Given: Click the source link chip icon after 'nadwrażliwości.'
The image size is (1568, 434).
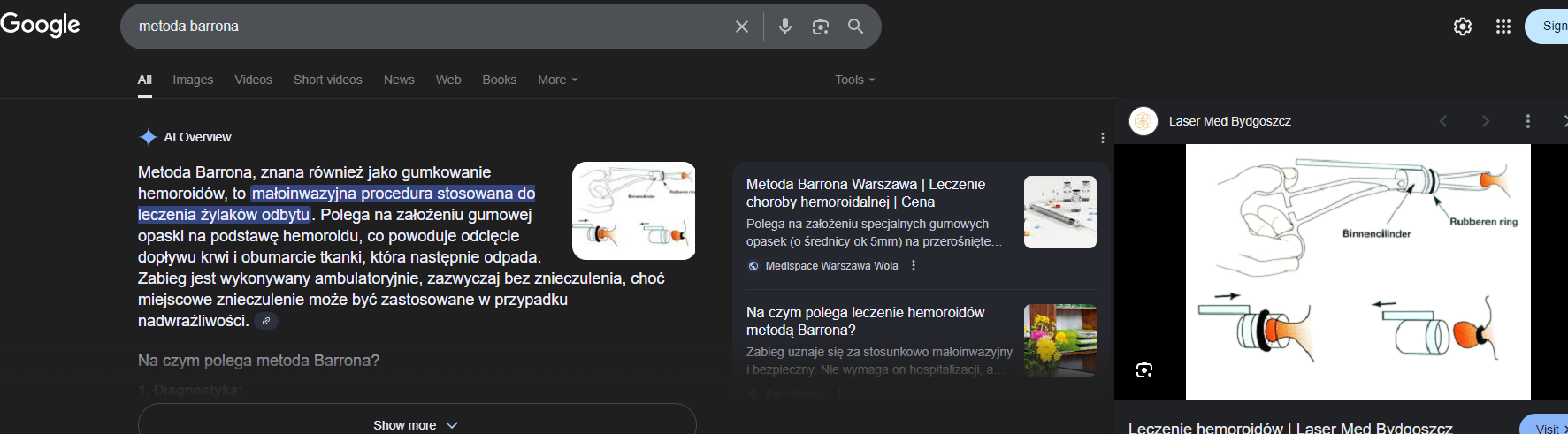Looking at the screenshot, I should pos(266,321).
